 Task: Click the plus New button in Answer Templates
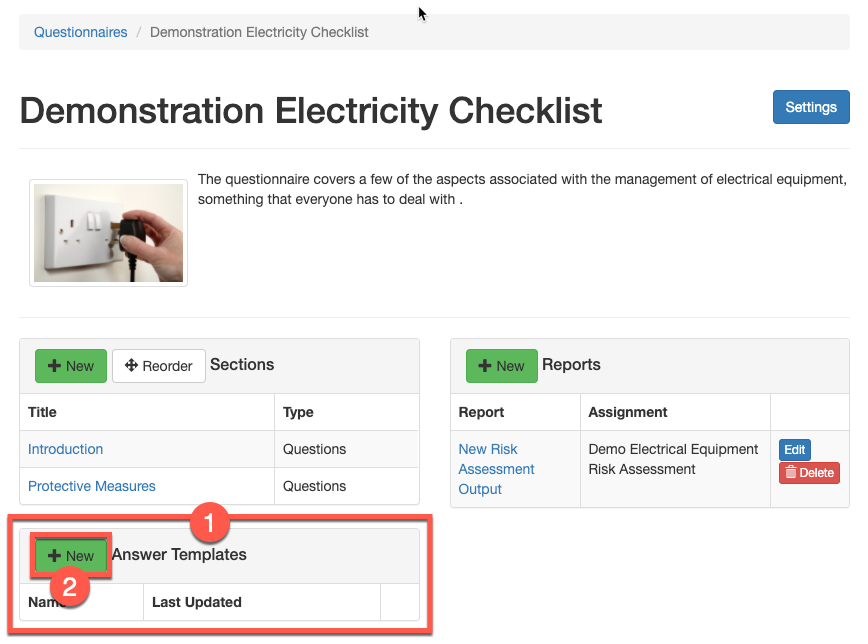tap(71, 555)
